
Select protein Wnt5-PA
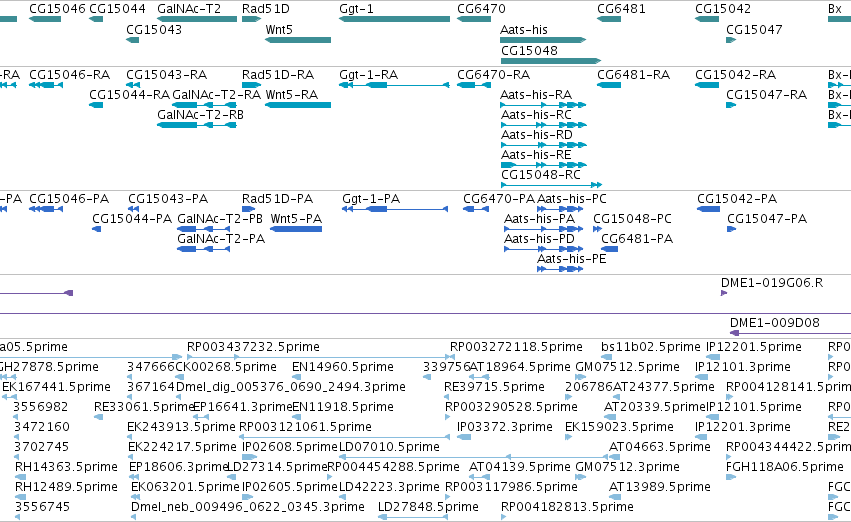click(x=296, y=219)
